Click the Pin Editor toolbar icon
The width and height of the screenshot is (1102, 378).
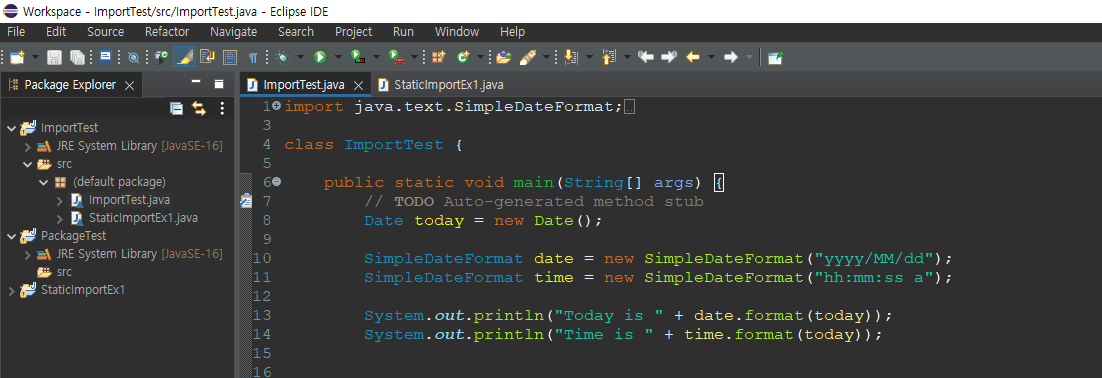[775, 58]
